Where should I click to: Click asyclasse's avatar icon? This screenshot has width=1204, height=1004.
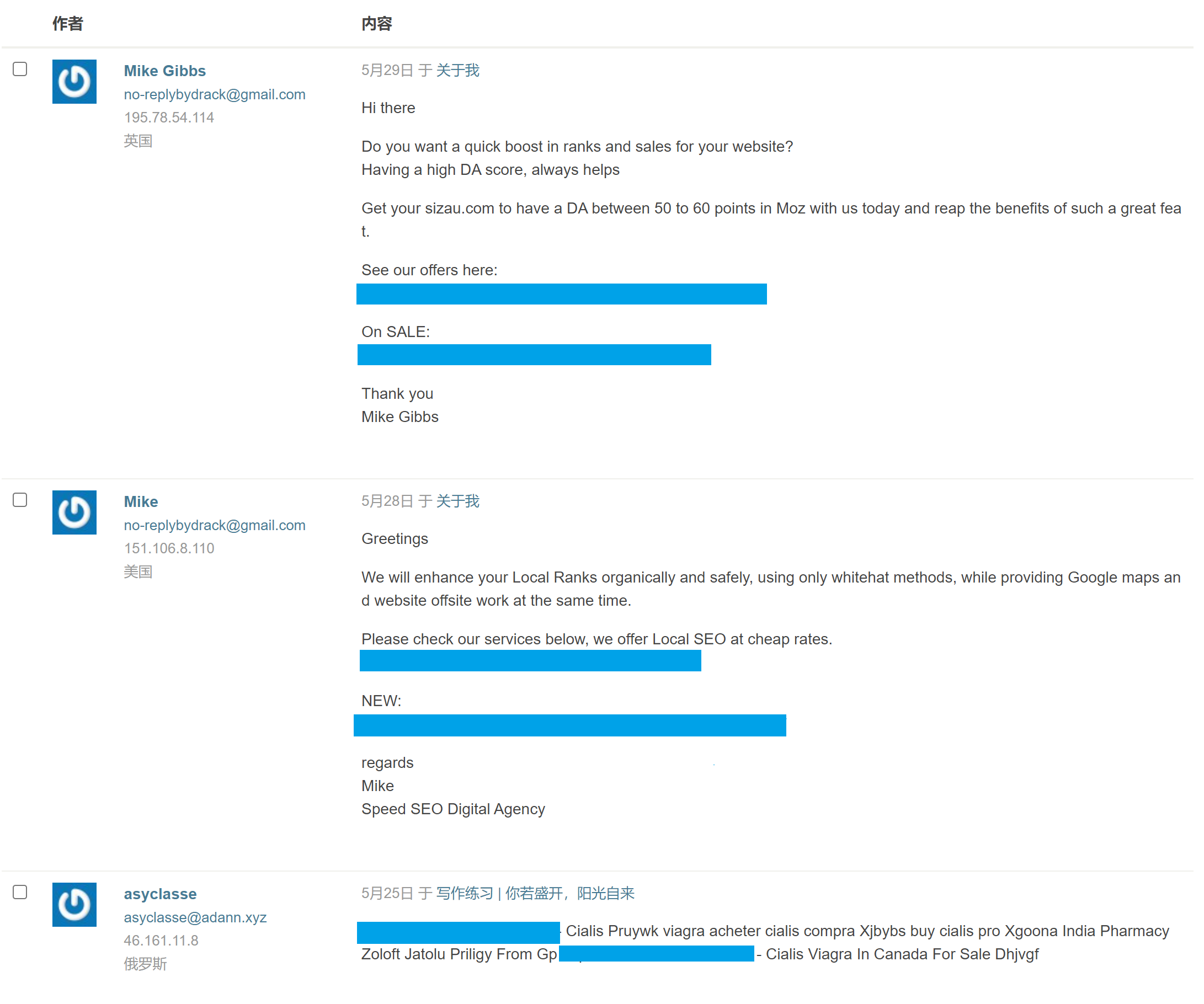pyautogui.click(x=74, y=904)
